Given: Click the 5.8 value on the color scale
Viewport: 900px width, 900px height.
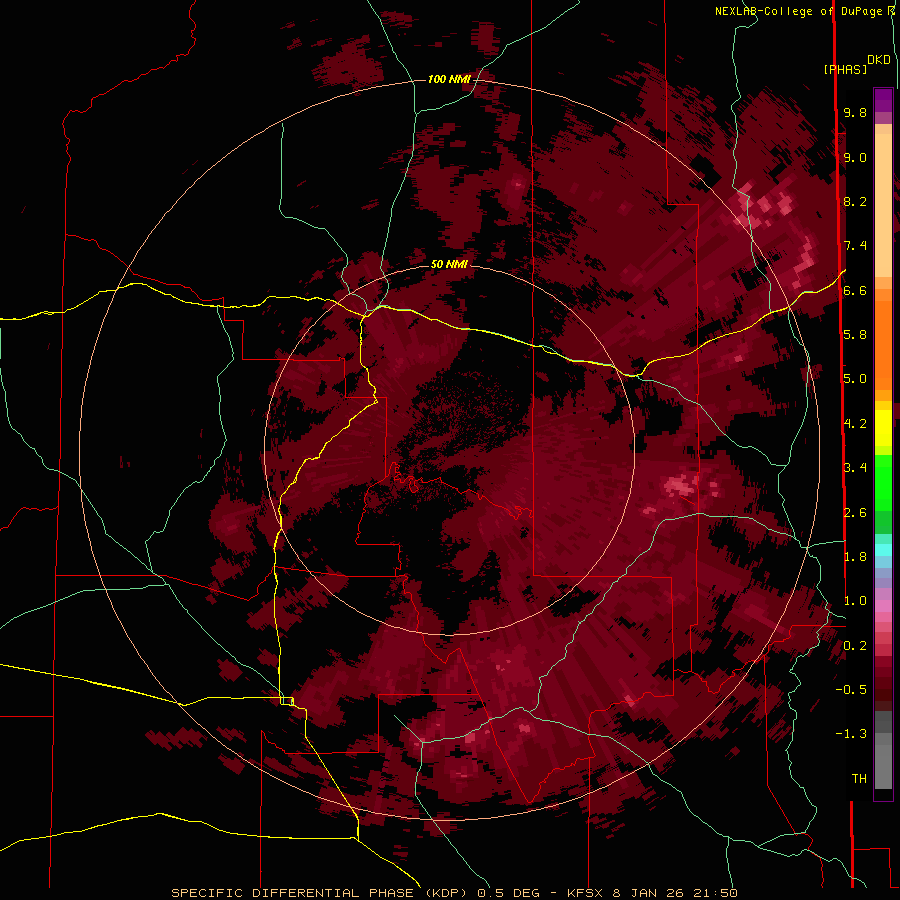Looking at the screenshot, I should coord(855,335).
